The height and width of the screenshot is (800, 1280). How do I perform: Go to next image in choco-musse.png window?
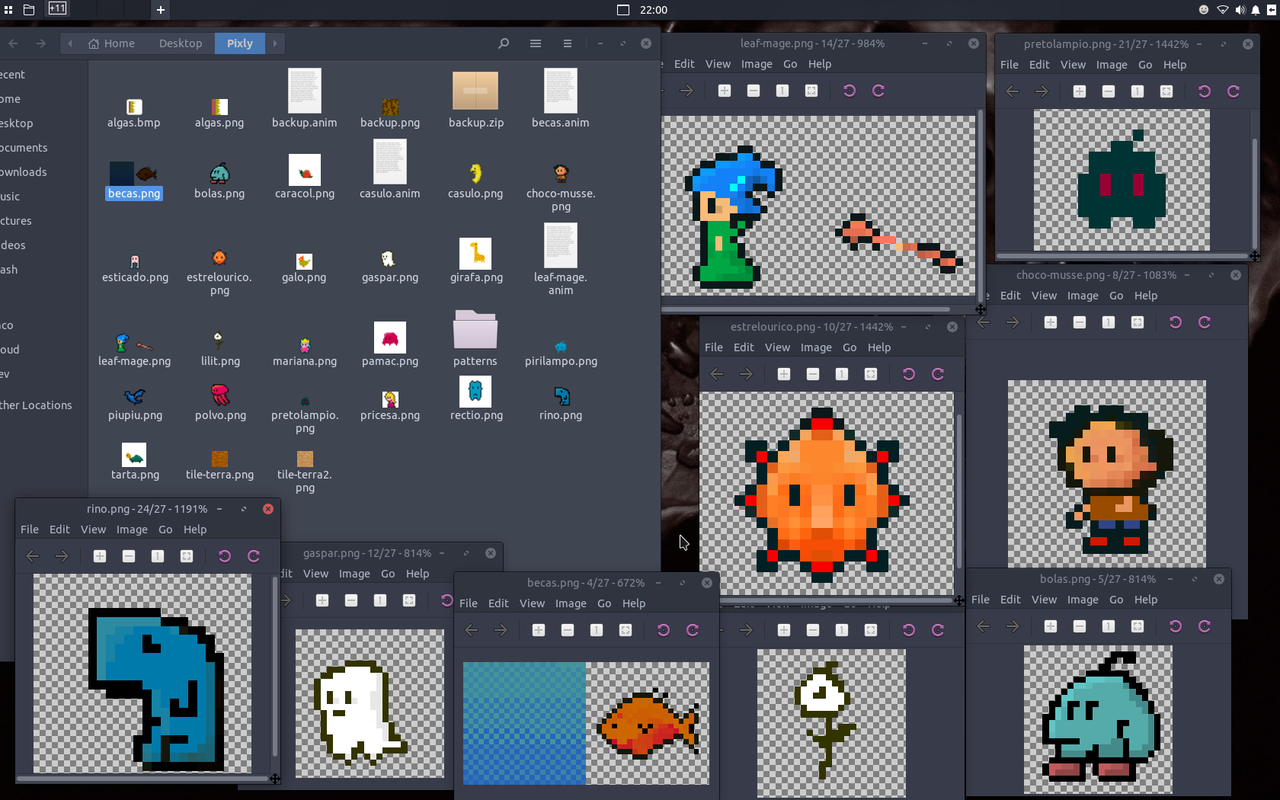point(1012,322)
